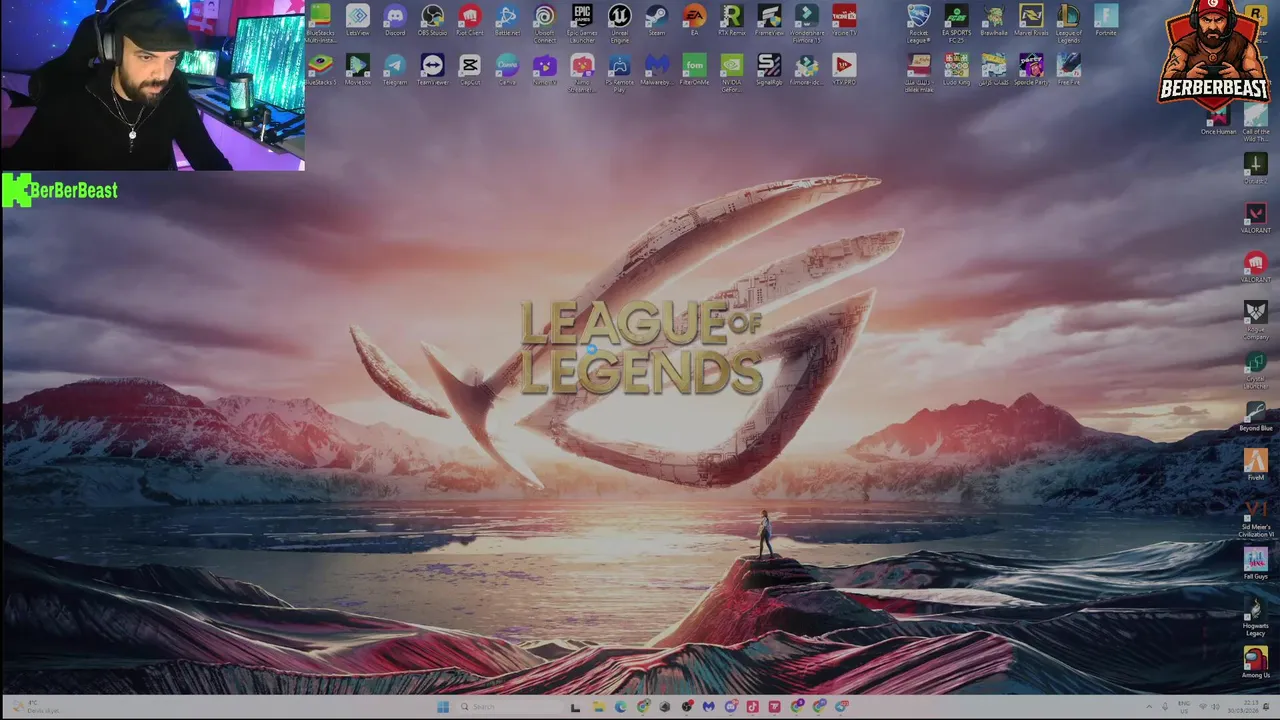Open the Windows Start menu
Screen dimensions: 1280x720
[443, 707]
